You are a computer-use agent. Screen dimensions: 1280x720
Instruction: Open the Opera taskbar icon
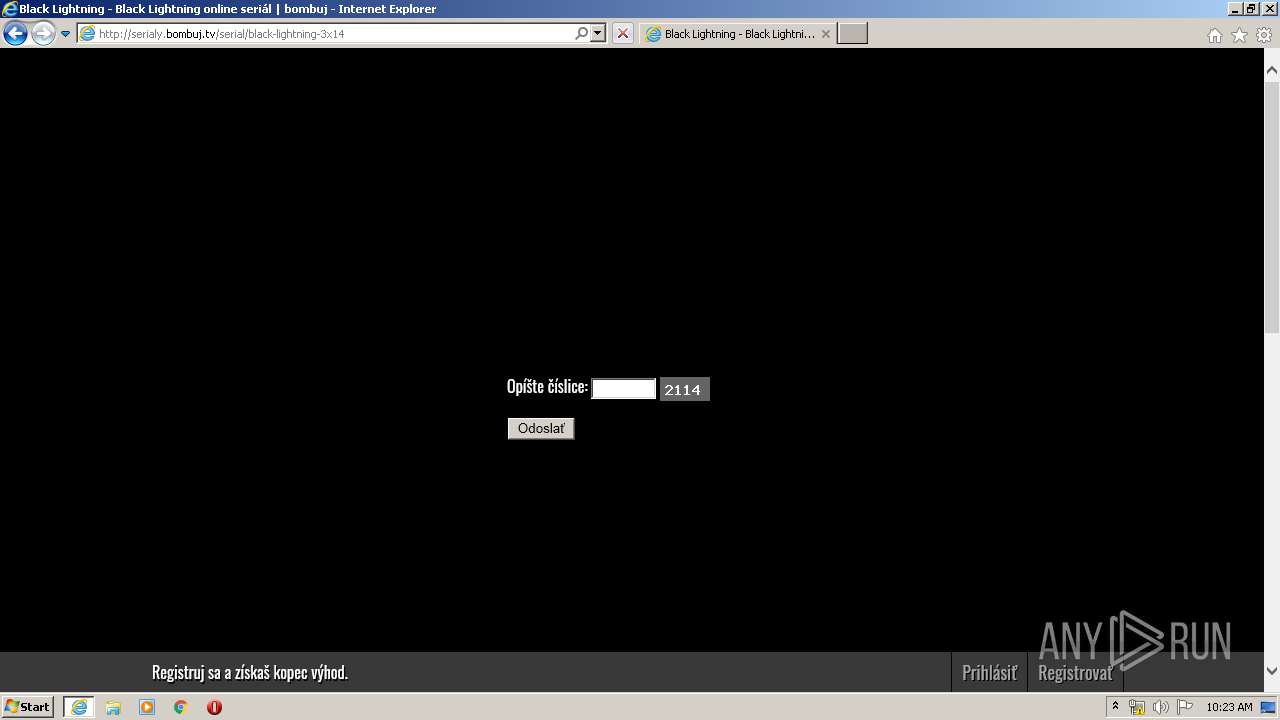tap(214, 707)
